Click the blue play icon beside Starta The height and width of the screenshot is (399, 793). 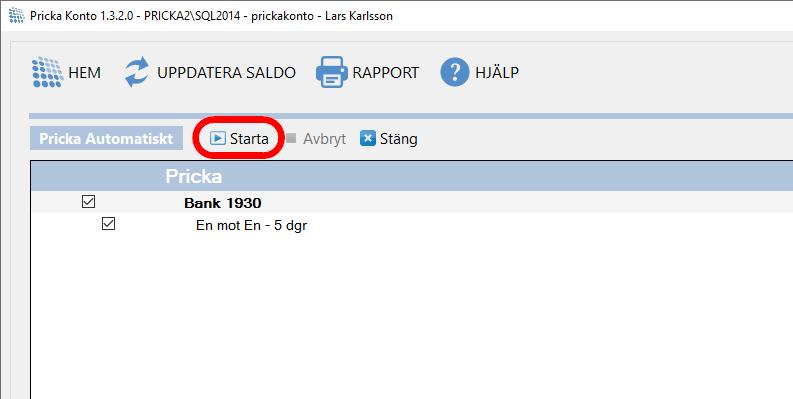tap(217, 138)
